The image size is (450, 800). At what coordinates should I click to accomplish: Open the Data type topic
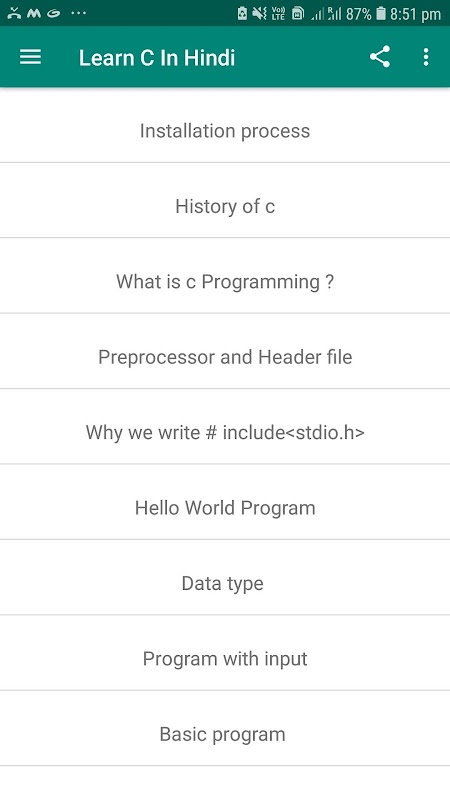(225, 584)
